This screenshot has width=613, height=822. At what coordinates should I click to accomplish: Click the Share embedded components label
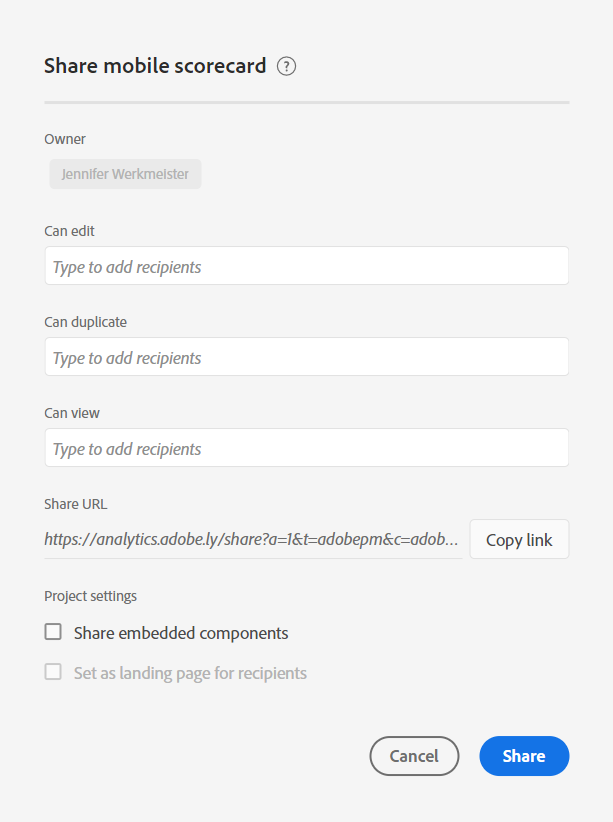[x=181, y=633]
